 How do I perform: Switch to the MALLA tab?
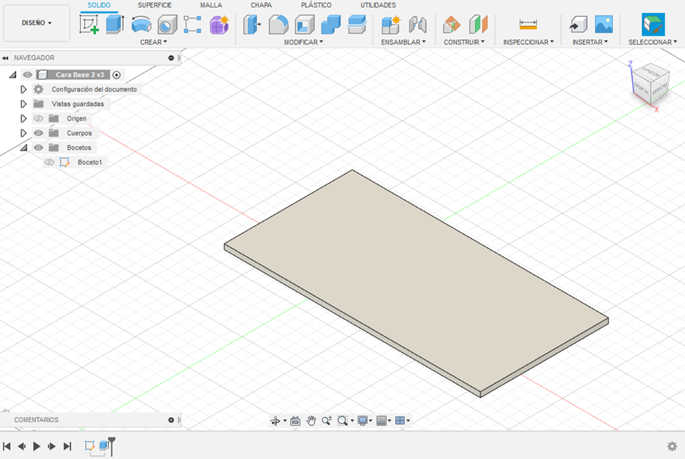[211, 5]
